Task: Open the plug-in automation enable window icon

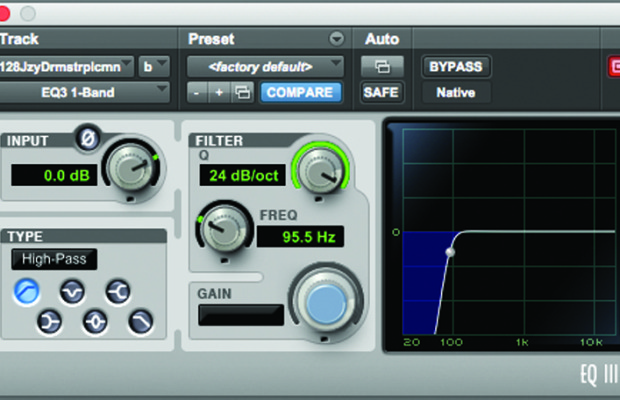Action: click(x=382, y=67)
